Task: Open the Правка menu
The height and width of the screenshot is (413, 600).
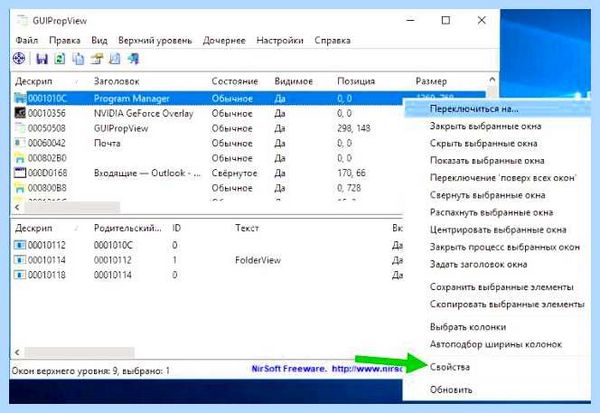Action: 65,41
